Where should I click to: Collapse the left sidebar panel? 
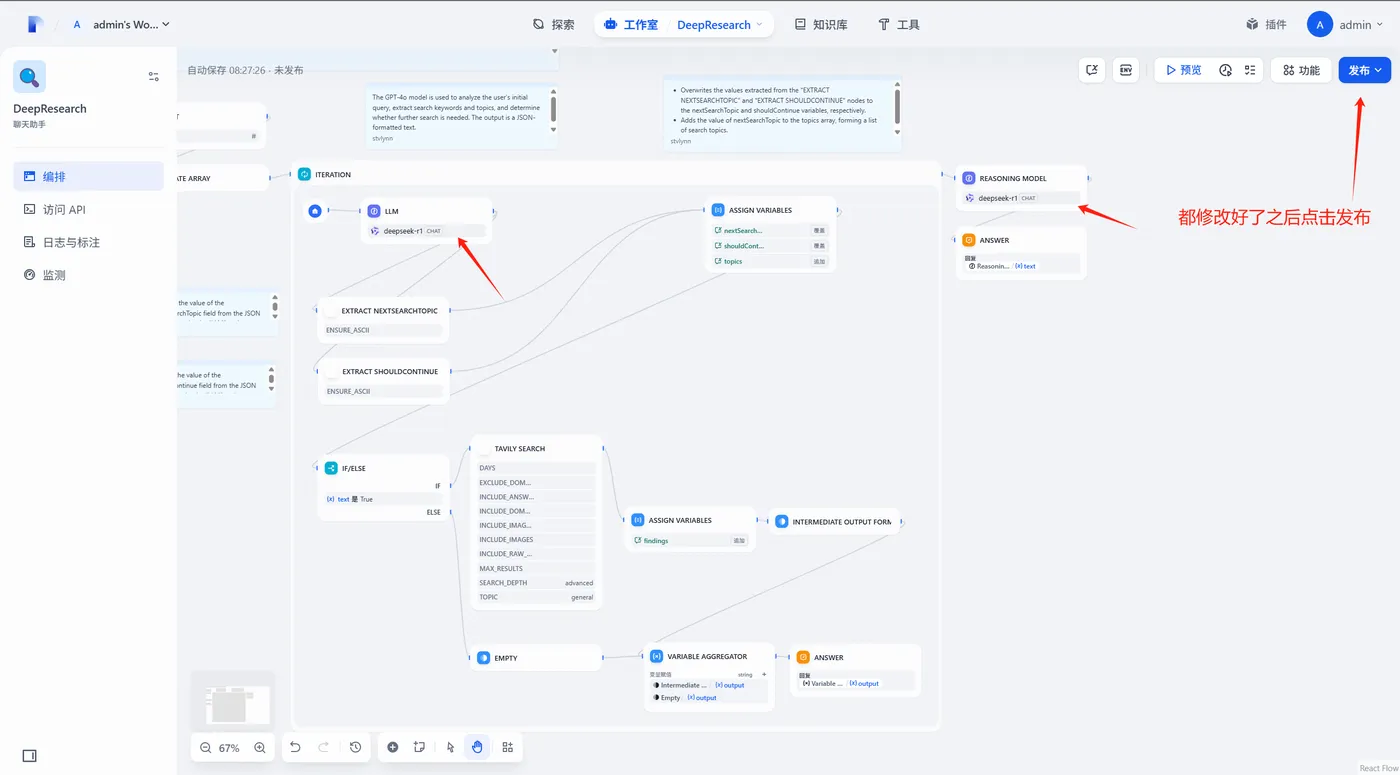click(x=29, y=756)
